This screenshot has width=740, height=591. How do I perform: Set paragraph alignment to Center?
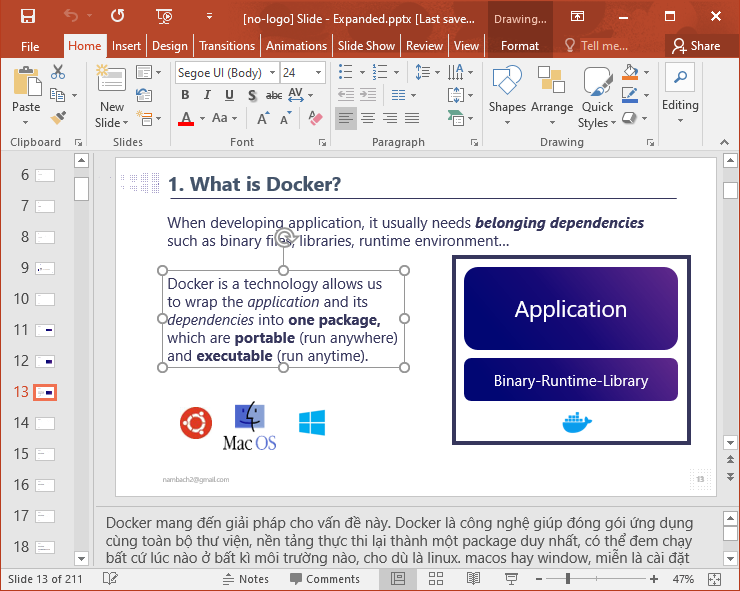click(368, 118)
